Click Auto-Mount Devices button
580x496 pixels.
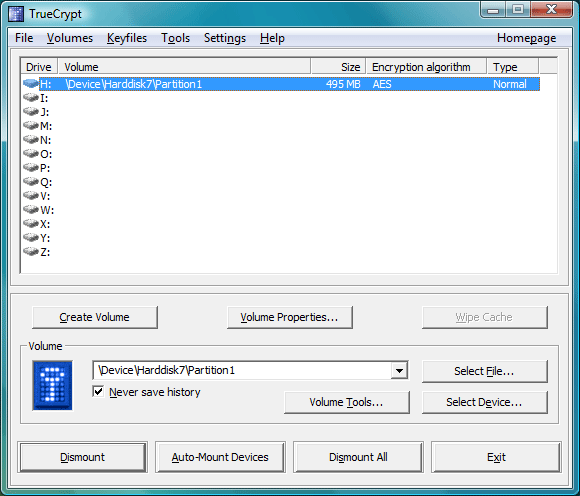pyautogui.click(x=220, y=457)
